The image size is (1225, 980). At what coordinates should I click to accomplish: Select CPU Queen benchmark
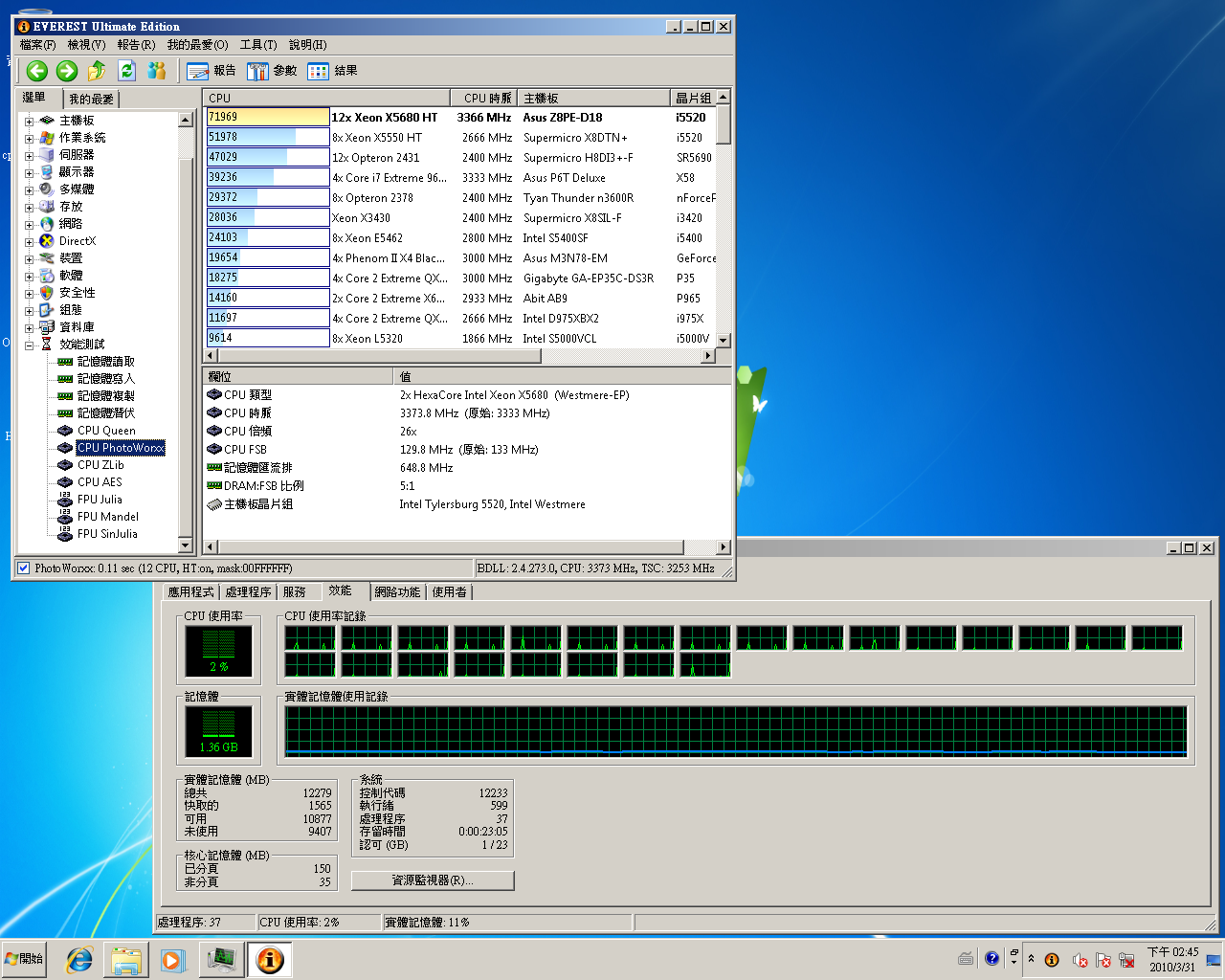pyautogui.click(x=106, y=431)
